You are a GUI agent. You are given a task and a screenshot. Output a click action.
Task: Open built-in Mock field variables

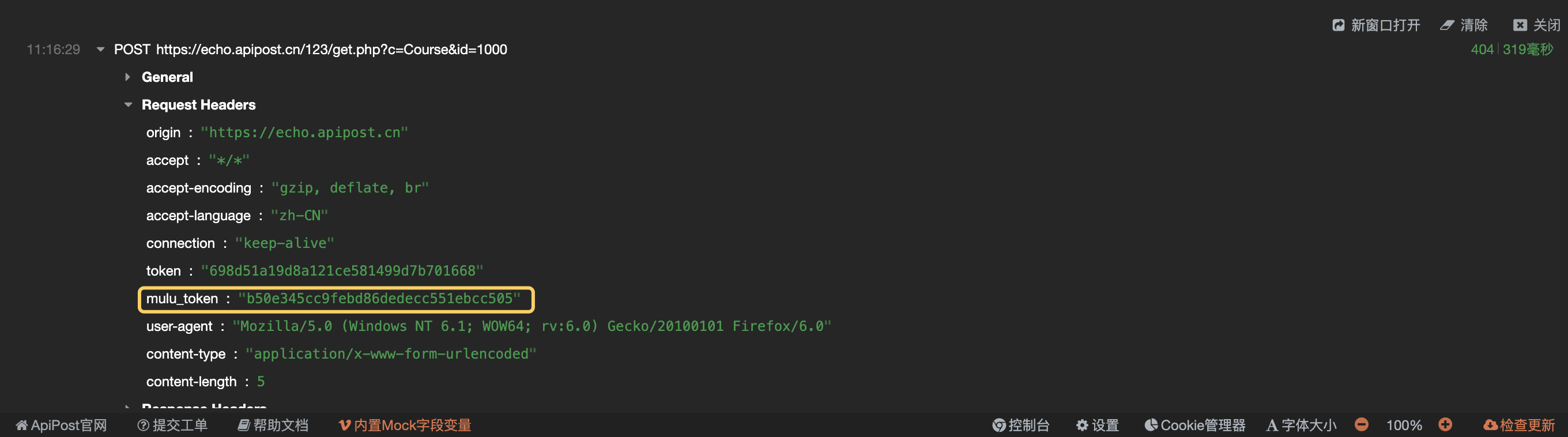(x=405, y=425)
